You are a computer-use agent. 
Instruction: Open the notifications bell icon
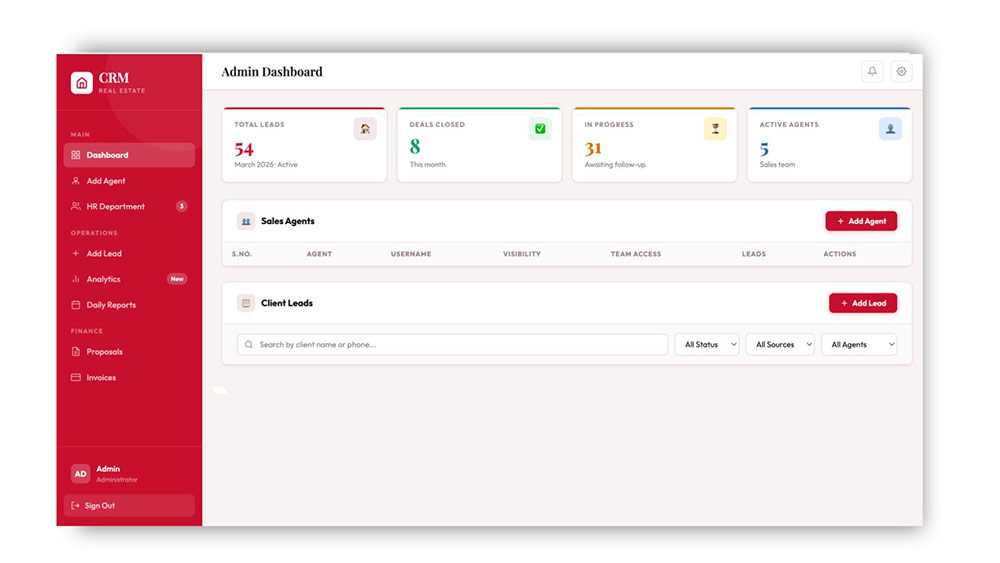tap(872, 71)
